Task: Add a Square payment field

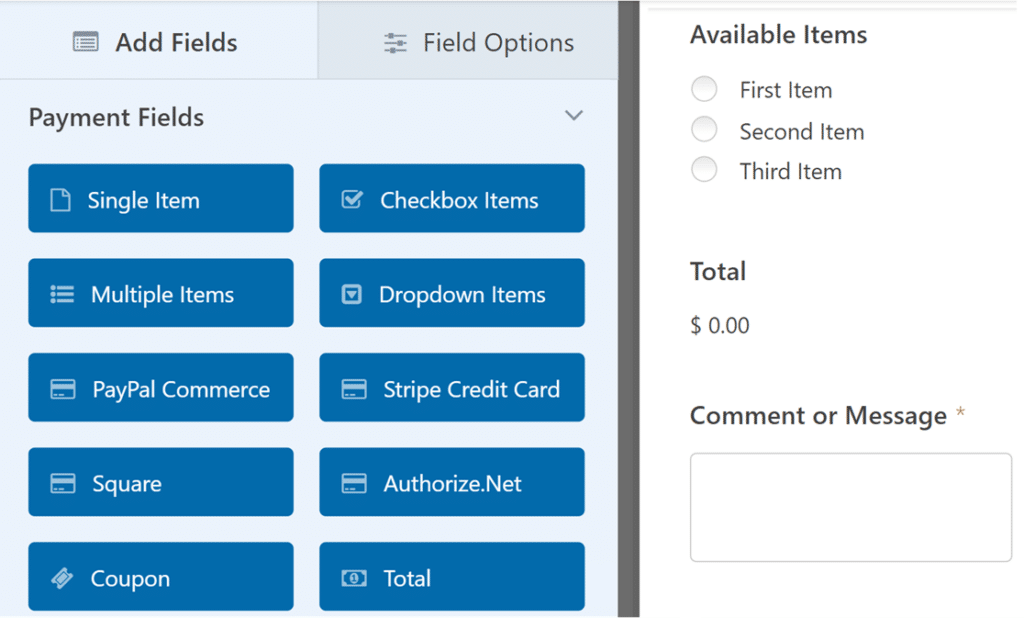Action: pos(160,482)
